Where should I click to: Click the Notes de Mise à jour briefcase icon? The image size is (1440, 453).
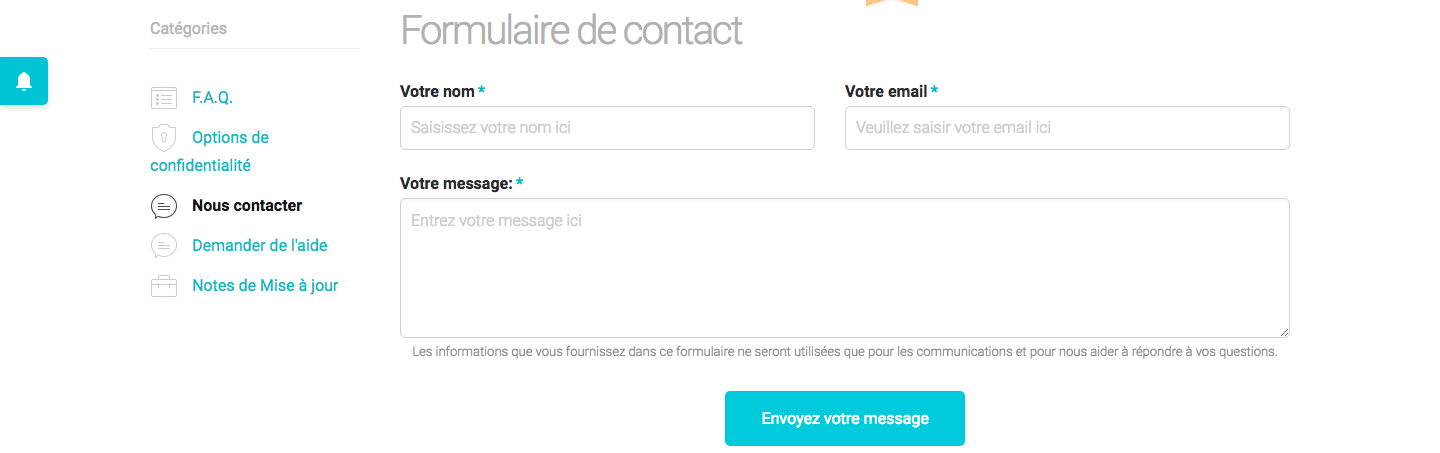(163, 286)
